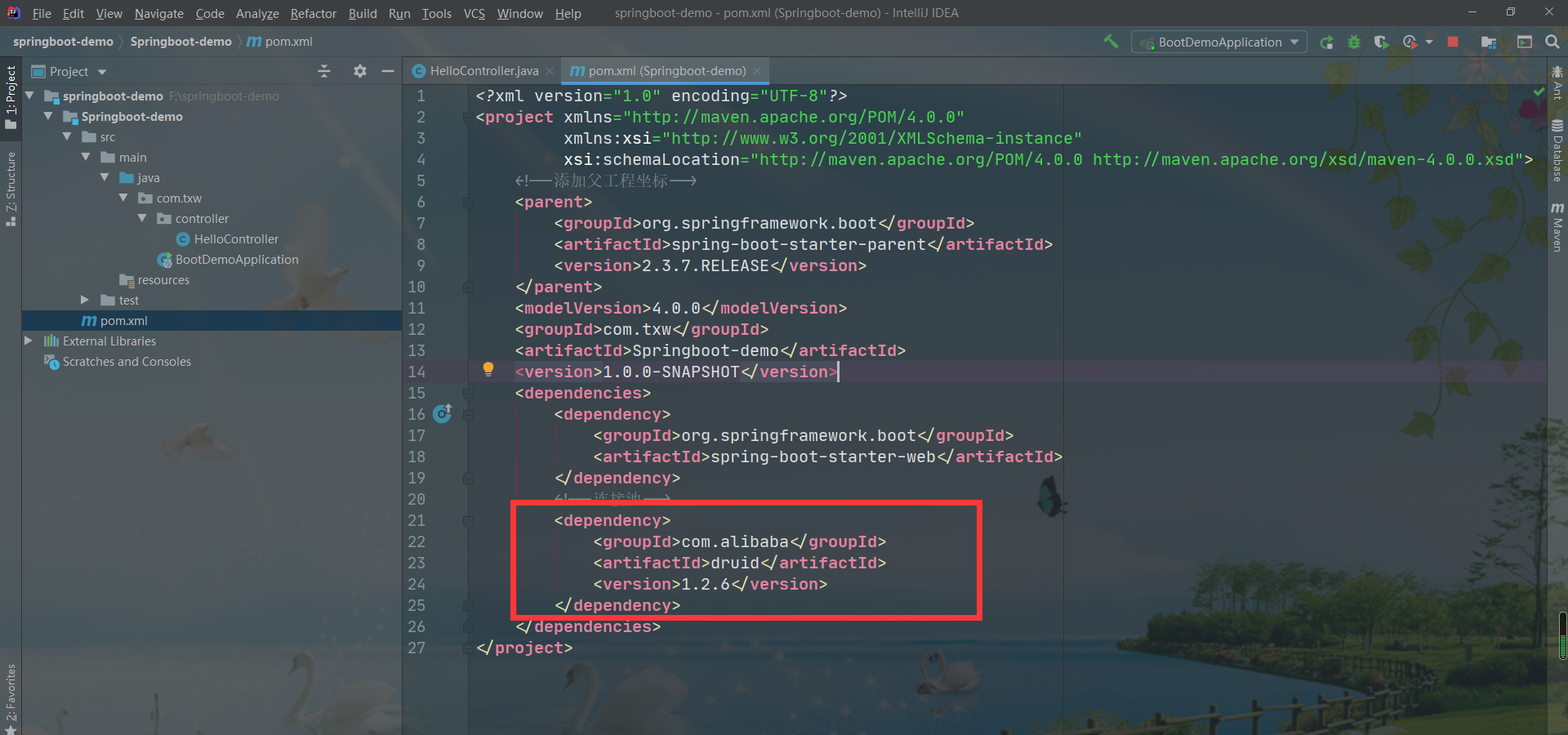Close the HelloController.java tab
Image resolution: width=1568 pixels, height=735 pixels.
point(550,71)
